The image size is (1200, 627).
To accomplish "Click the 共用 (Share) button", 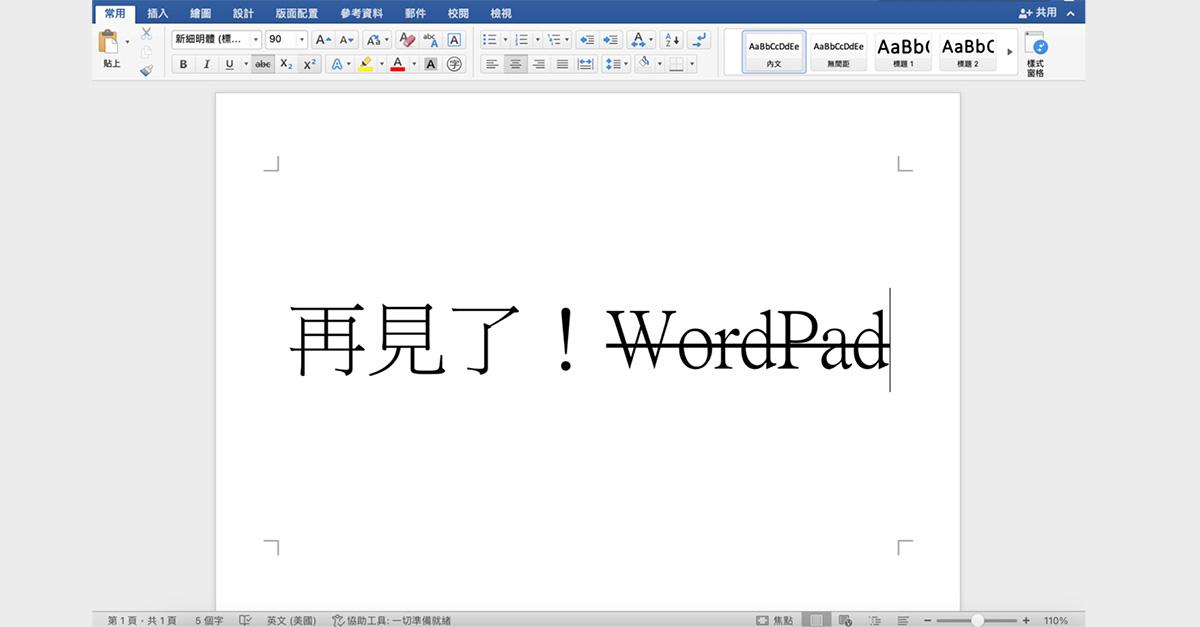I will [1038, 13].
